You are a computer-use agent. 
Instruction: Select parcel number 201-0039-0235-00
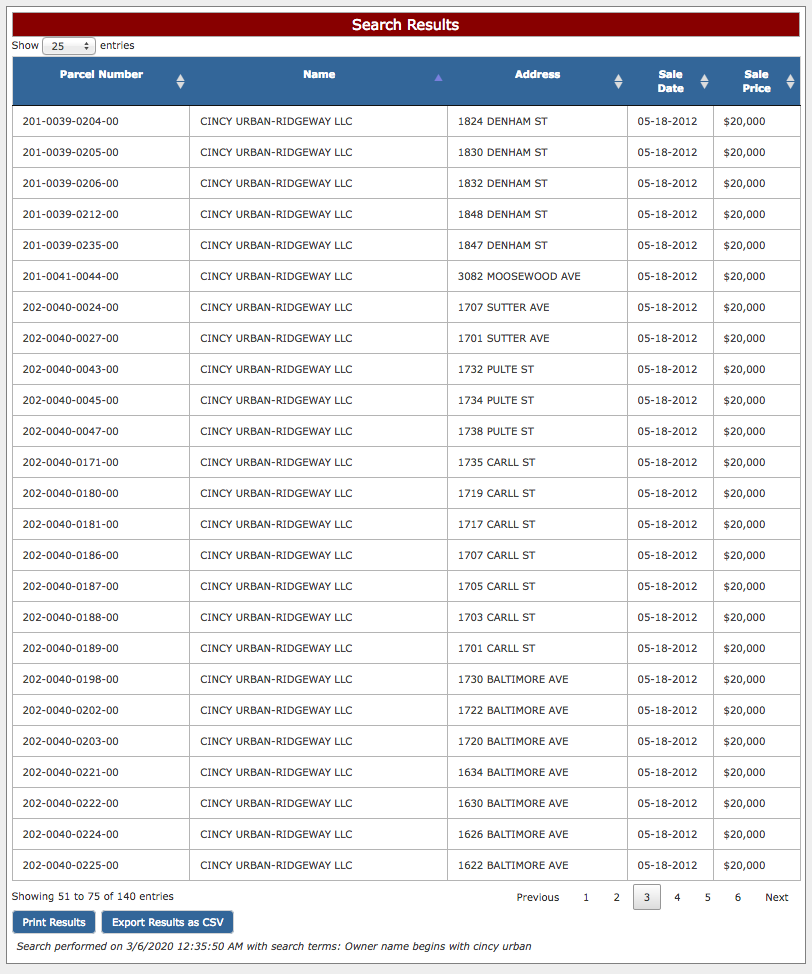point(71,246)
